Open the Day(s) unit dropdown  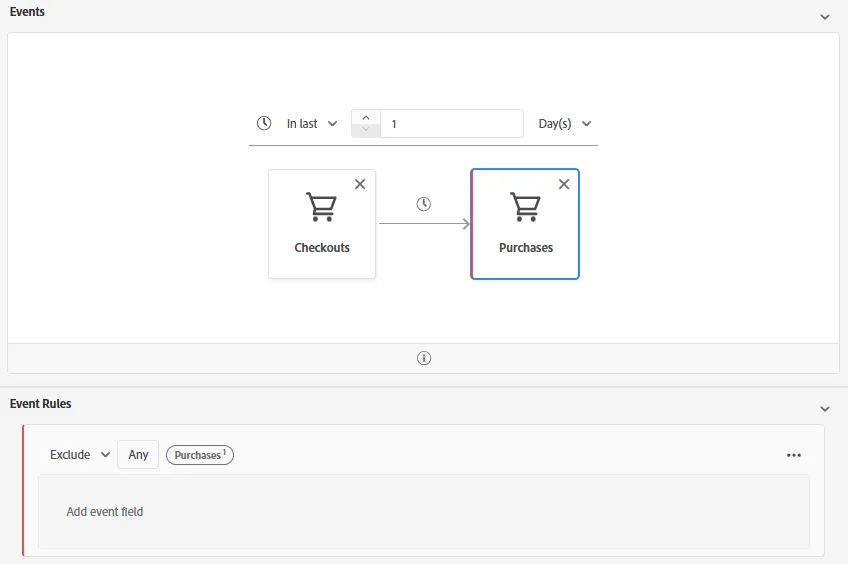565,124
